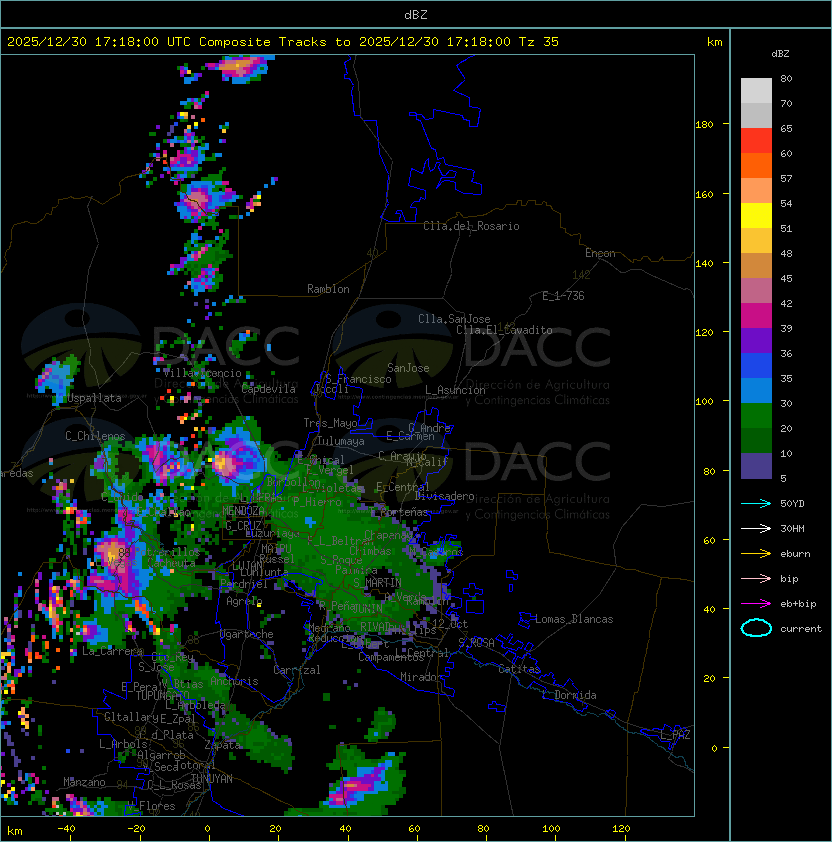The image size is (832, 842).
Task: Click the 'E_1-736' map label
Action: point(563,296)
